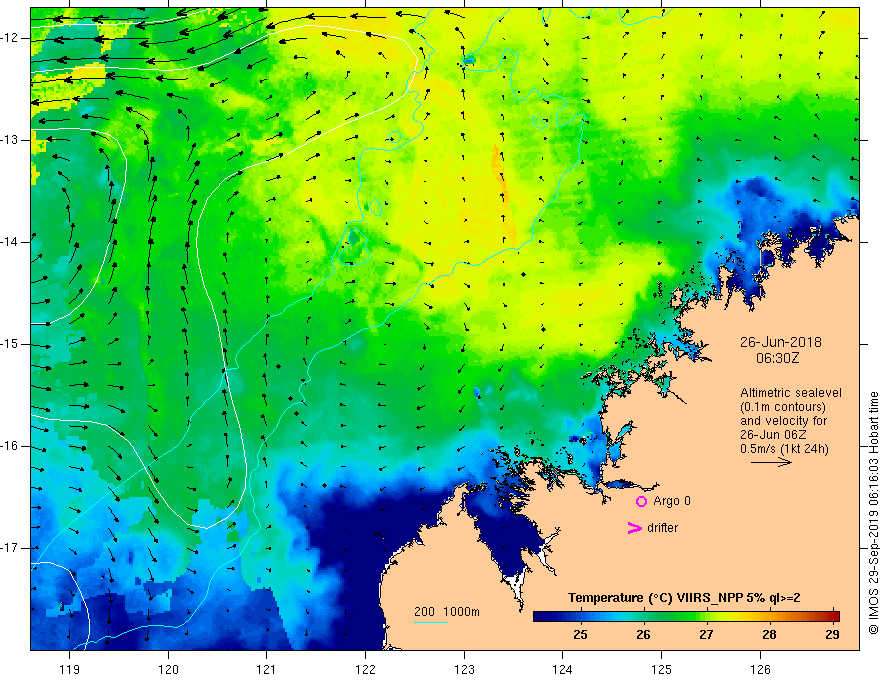Click the 0.5m/s velocity reference arrow

pyautogui.click(x=771, y=462)
